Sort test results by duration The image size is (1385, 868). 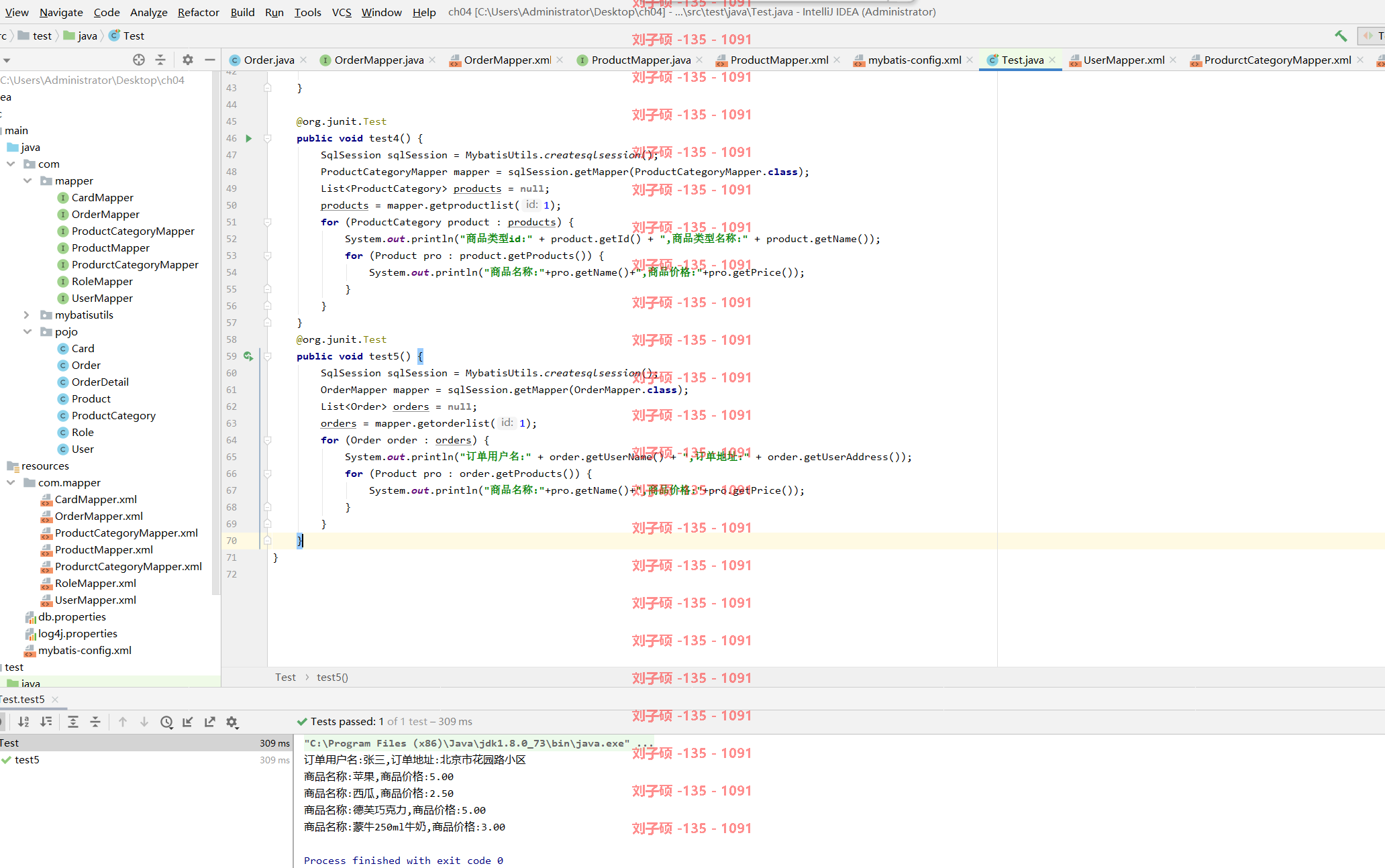point(46,722)
